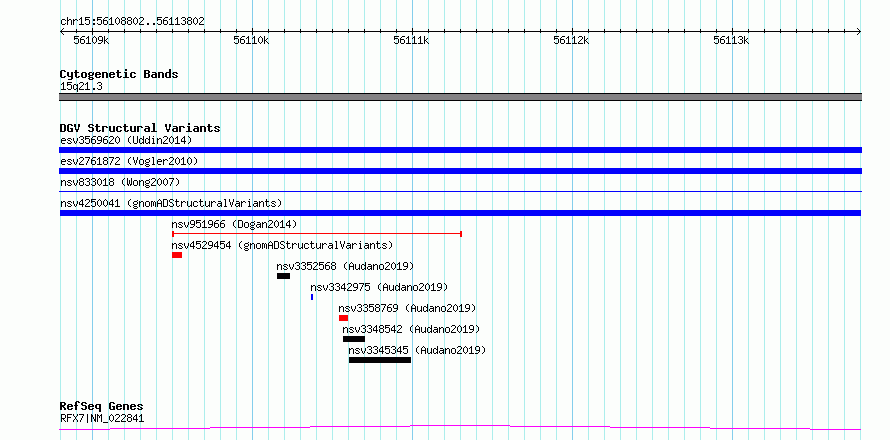The width and height of the screenshot is (890, 440).
Task: Click the black nsv3352568 variant block
Action: [x=283, y=276]
